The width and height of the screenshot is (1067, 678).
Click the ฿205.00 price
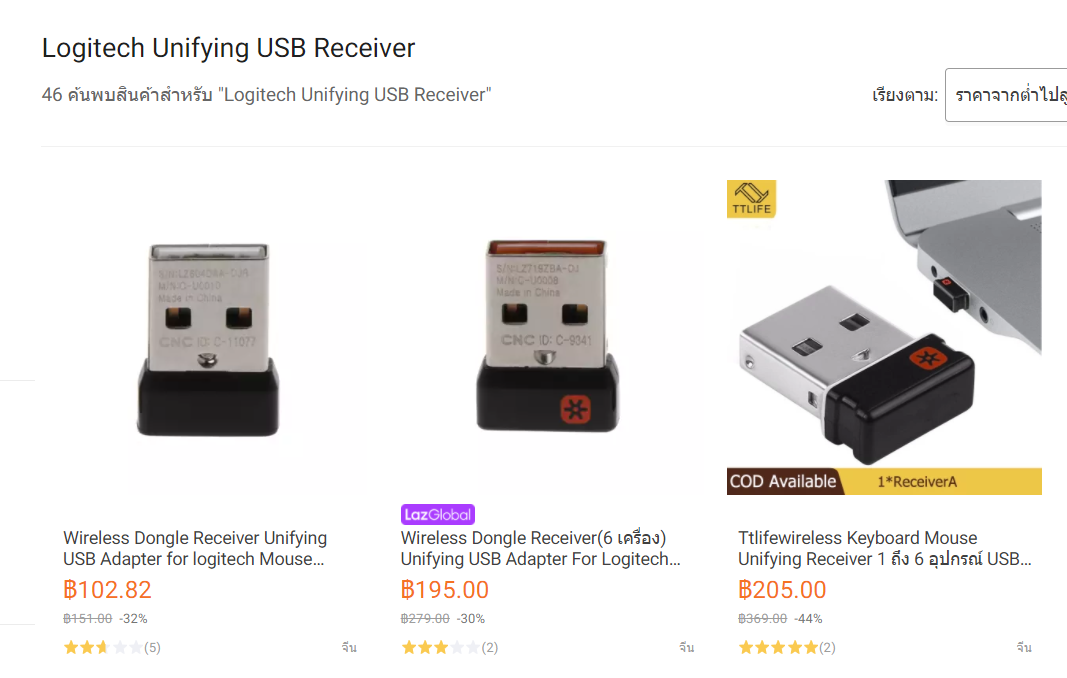coord(783,590)
